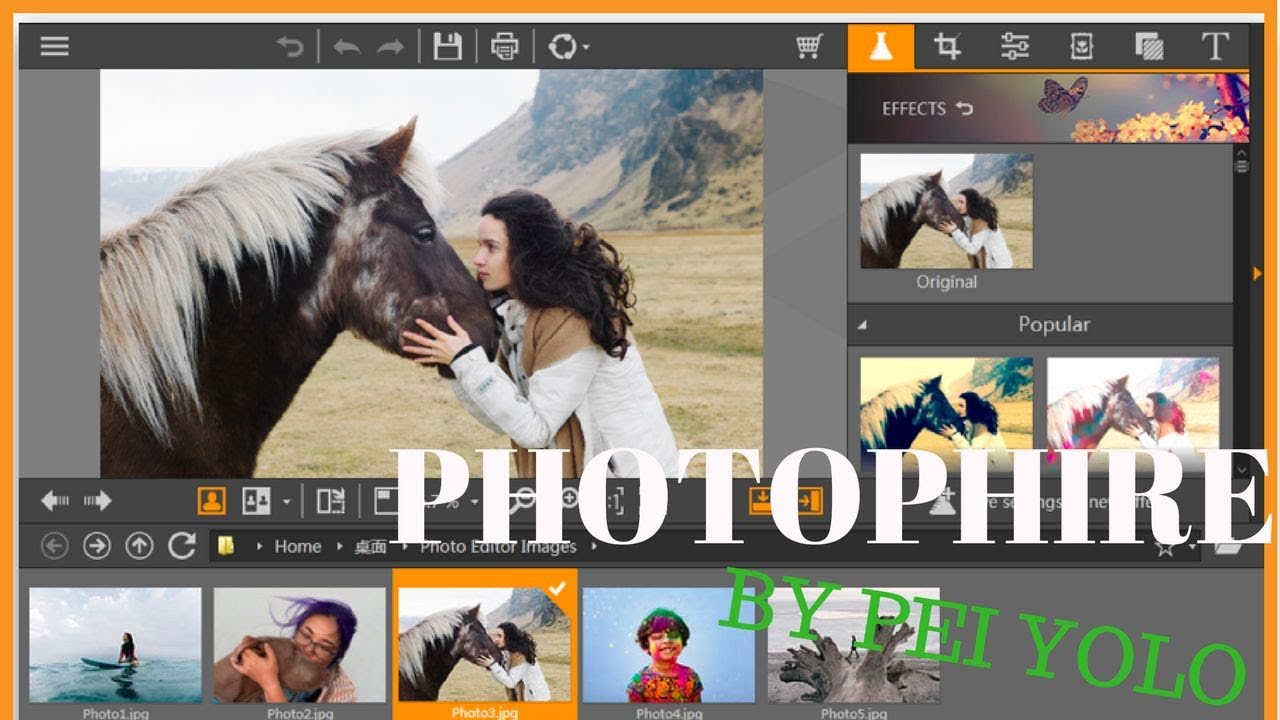Screen dimensions: 1280x720
Task: Select Photo1.jpg surfer thumbnail
Action: (x=115, y=644)
